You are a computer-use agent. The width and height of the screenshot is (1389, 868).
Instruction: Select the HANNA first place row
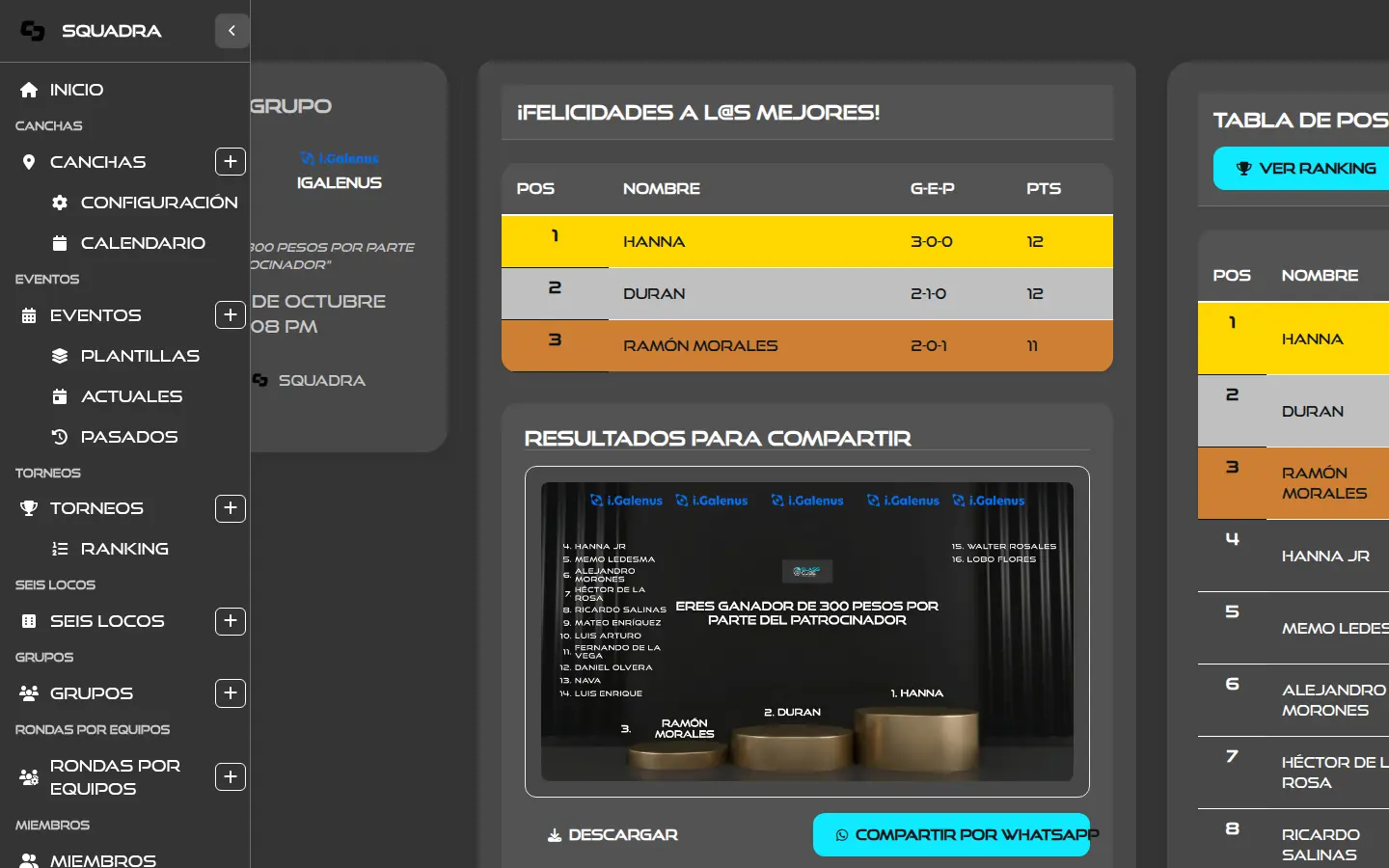coord(807,241)
